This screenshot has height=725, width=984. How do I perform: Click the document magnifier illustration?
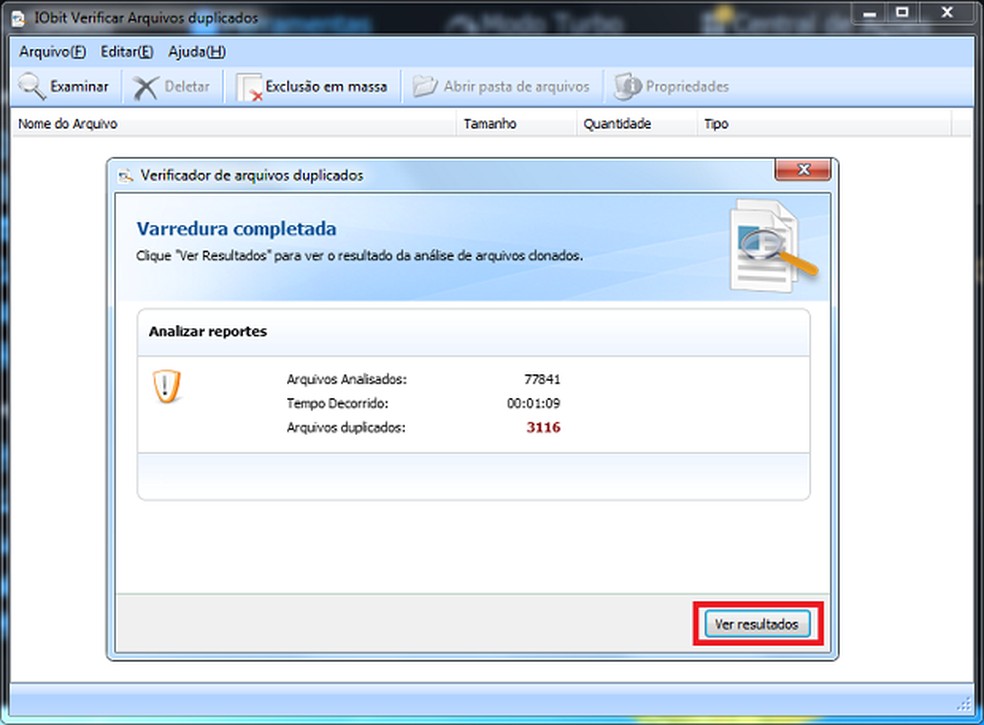click(x=773, y=246)
